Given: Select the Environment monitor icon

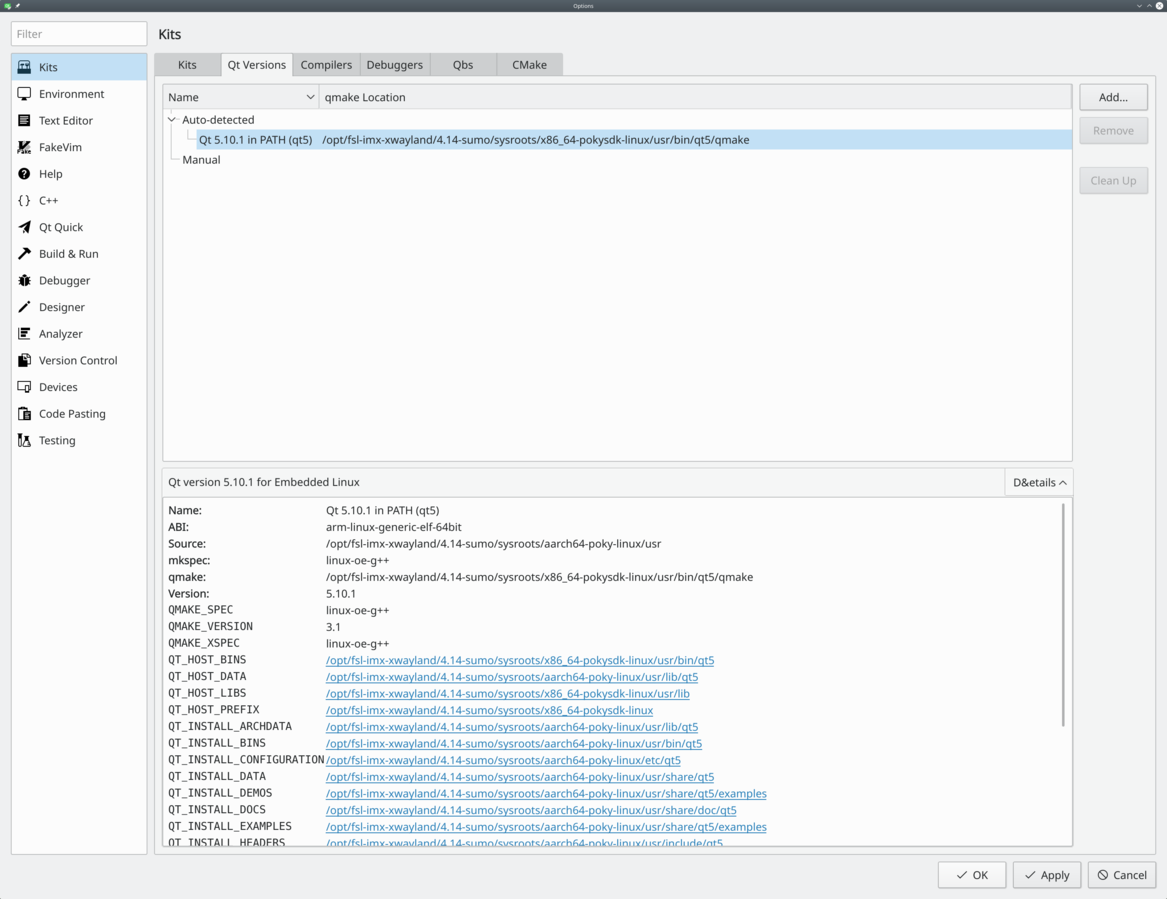Looking at the screenshot, I should coord(25,94).
